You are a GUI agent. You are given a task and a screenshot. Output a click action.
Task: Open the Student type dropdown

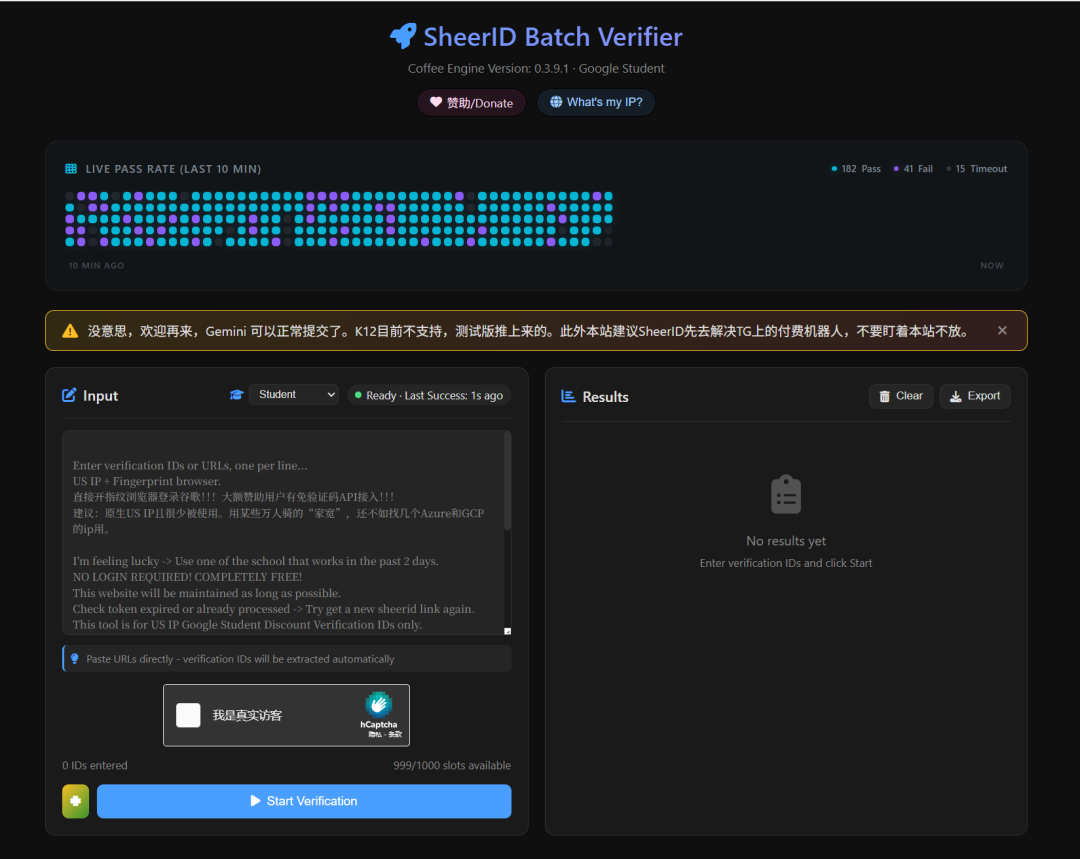point(294,395)
